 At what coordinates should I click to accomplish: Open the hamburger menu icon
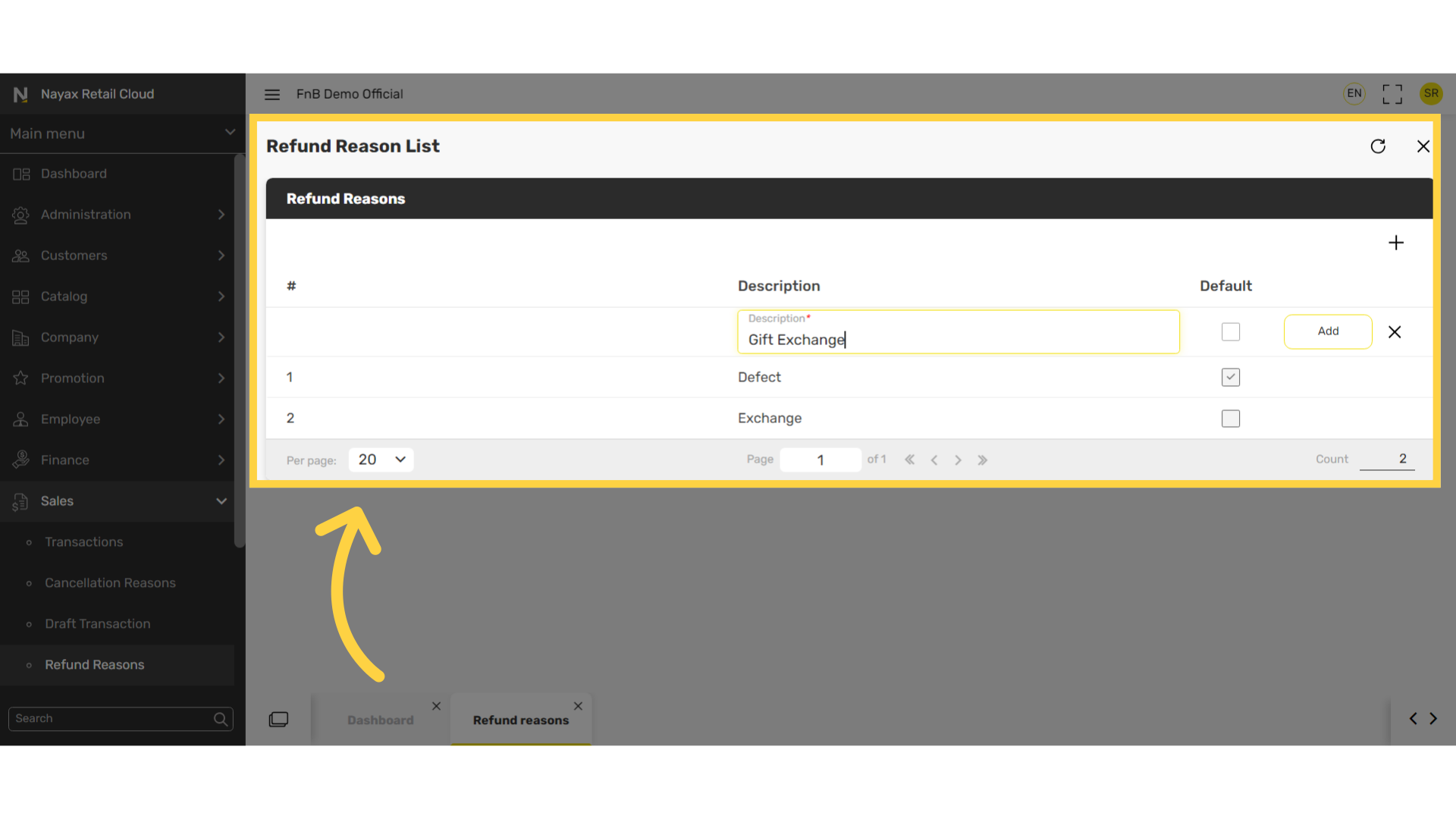[x=272, y=94]
